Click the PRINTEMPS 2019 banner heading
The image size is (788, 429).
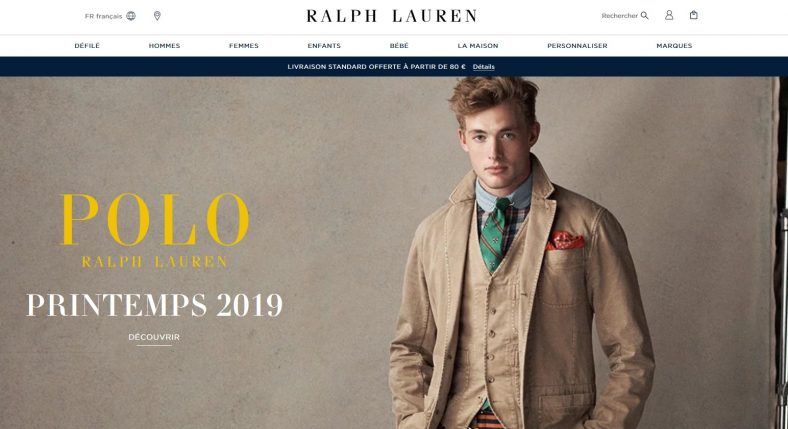[x=155, y=305]
